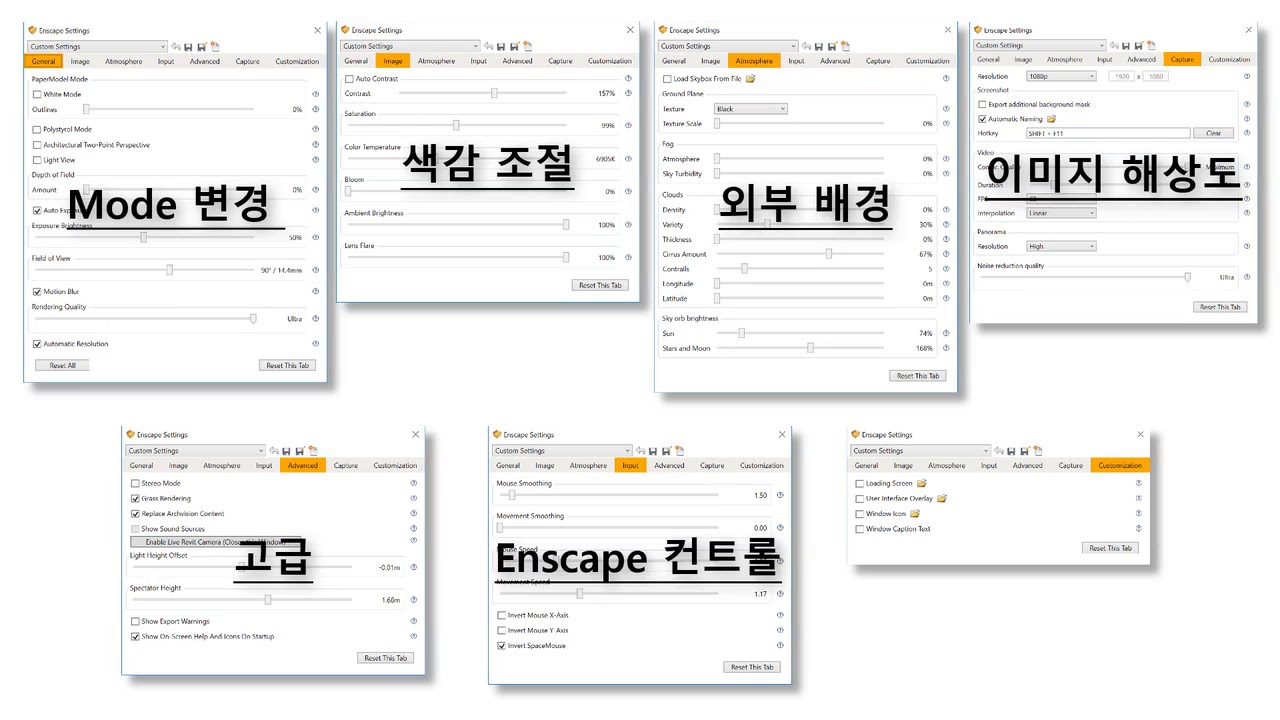Click the first floppy-disk save icon in Image-tab window
The width and height of the screenshot is (1280, 720).
coord(501,46)
